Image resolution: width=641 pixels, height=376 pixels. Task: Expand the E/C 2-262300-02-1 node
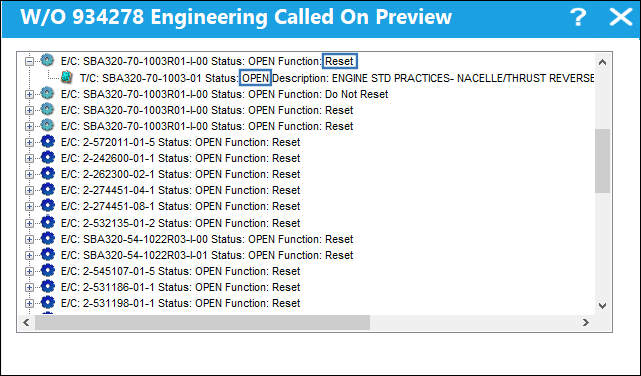tap(29, 175)
